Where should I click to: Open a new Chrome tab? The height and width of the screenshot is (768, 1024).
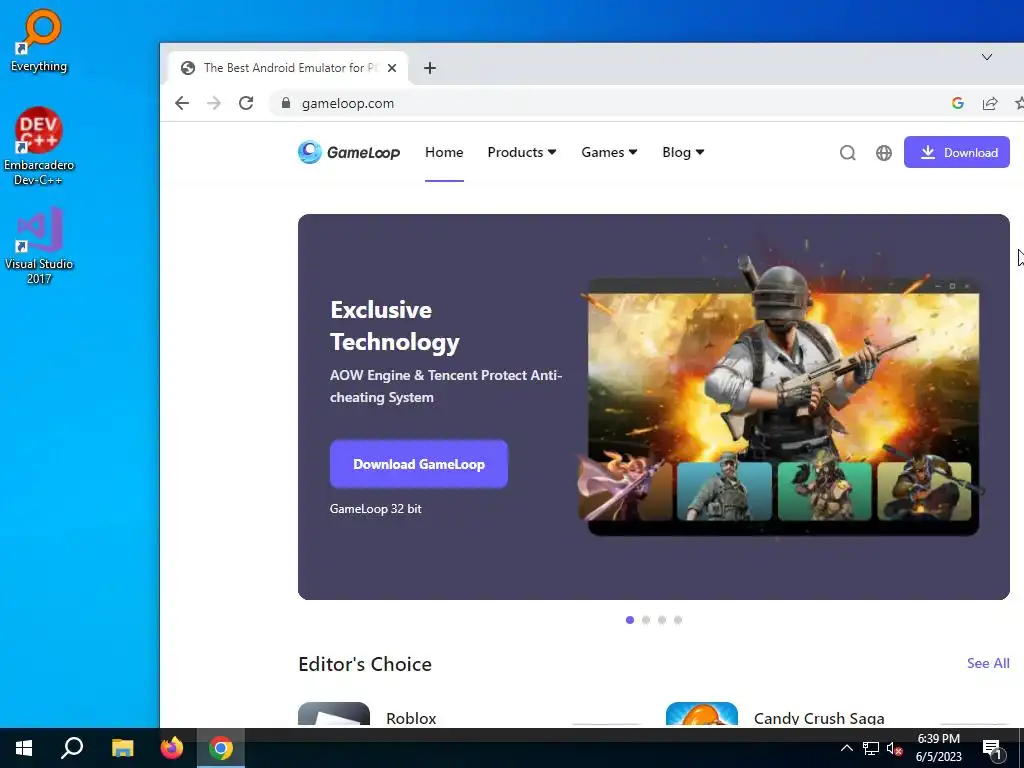(430, 68)
